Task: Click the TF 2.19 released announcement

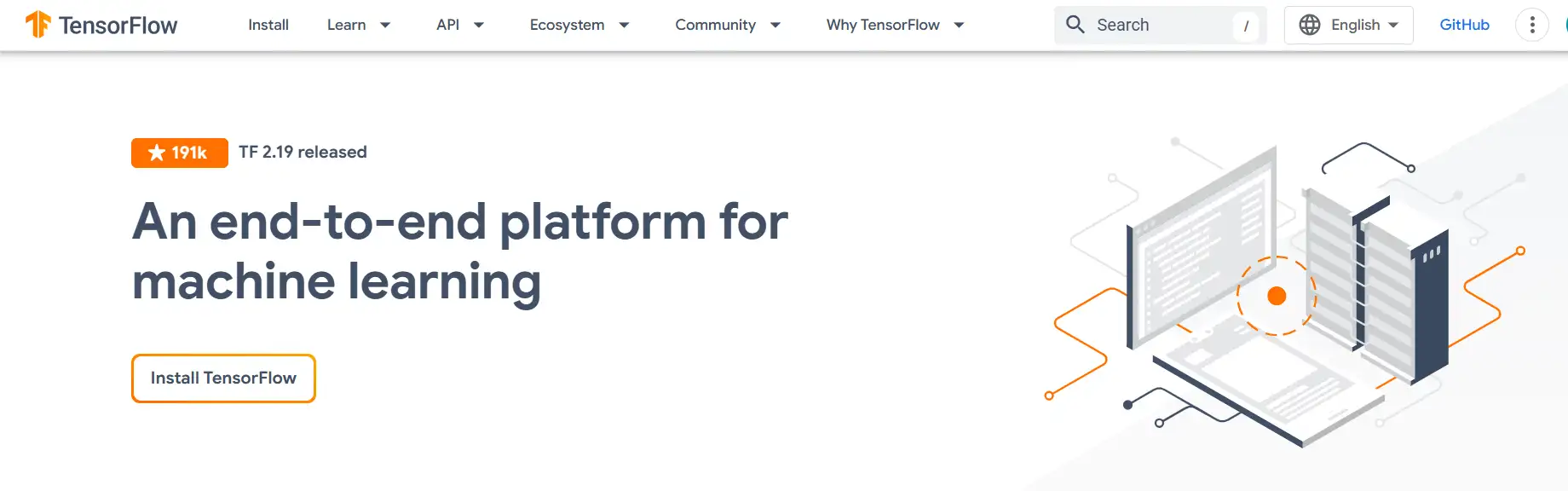Action: pos(303,152)
